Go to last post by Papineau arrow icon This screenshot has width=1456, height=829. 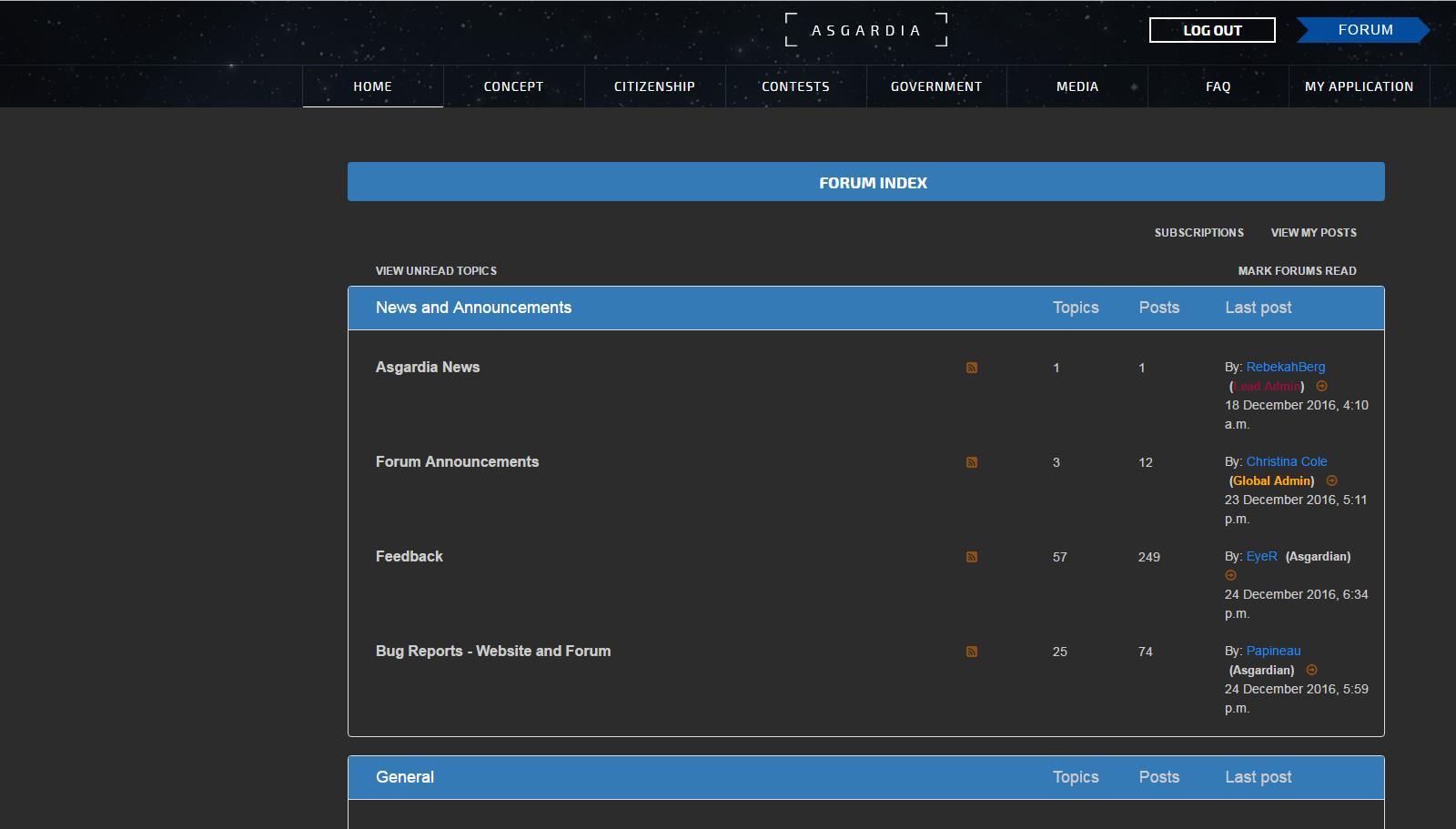coord(1312,670)
